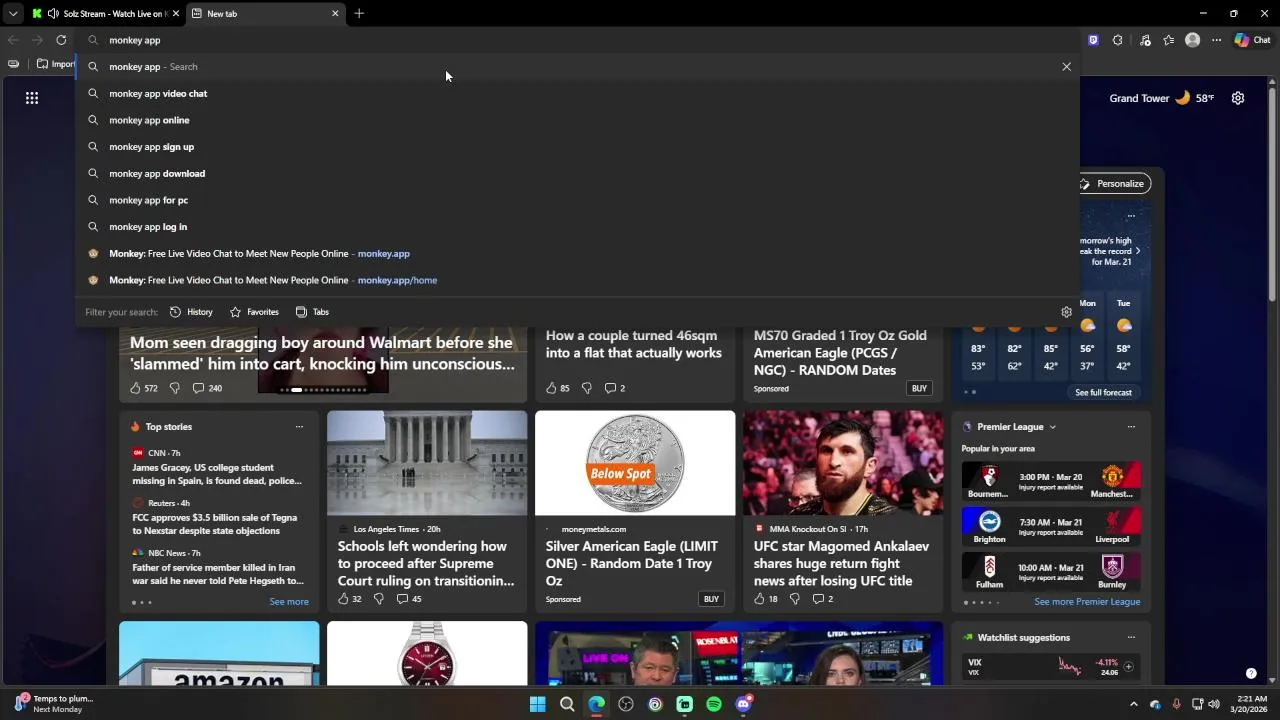This screenshot has width=1280, height=720.
Task: Choose suggestion 'monkey app for pc'
Action: tap(578, 200)
